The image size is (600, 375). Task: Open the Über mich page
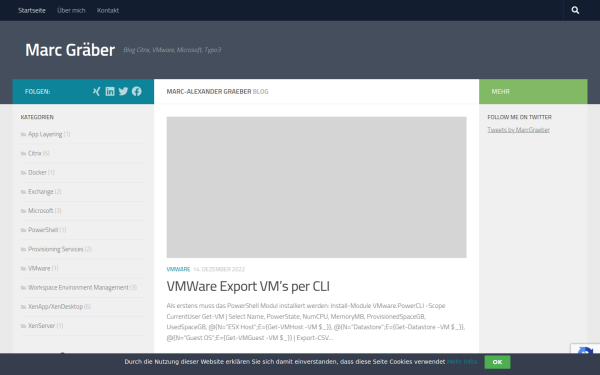click(x=71, y=10)
